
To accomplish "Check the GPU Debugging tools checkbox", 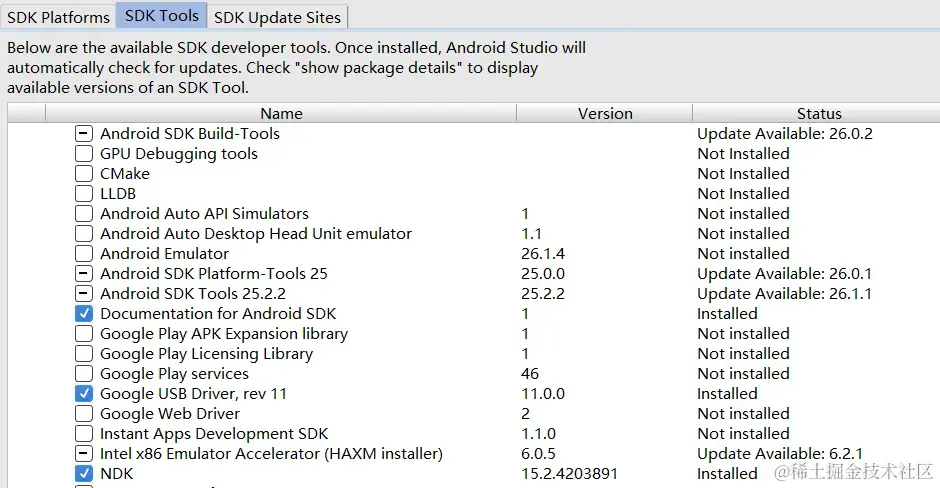I will click(84, 153).
